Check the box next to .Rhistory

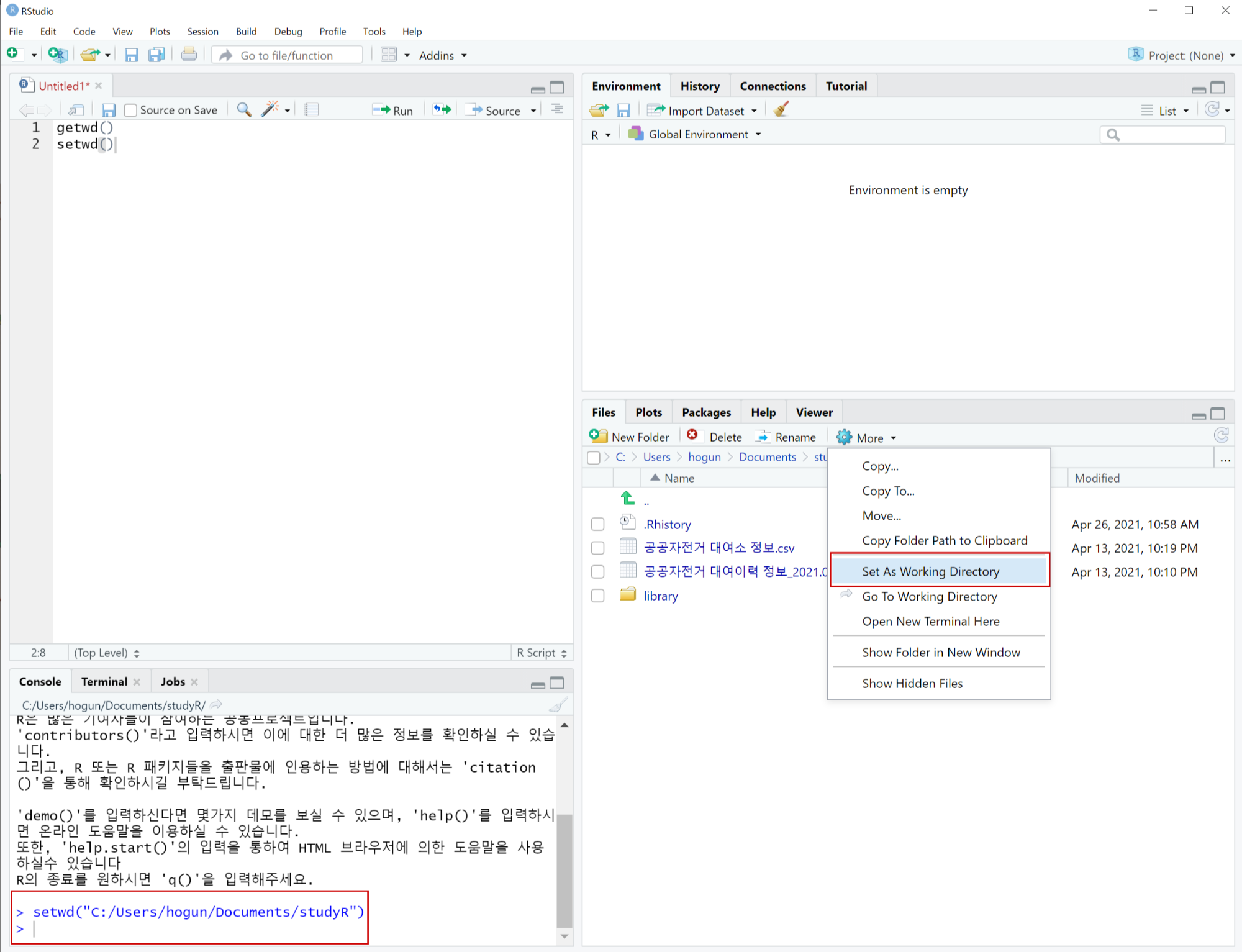coord(597,525)
